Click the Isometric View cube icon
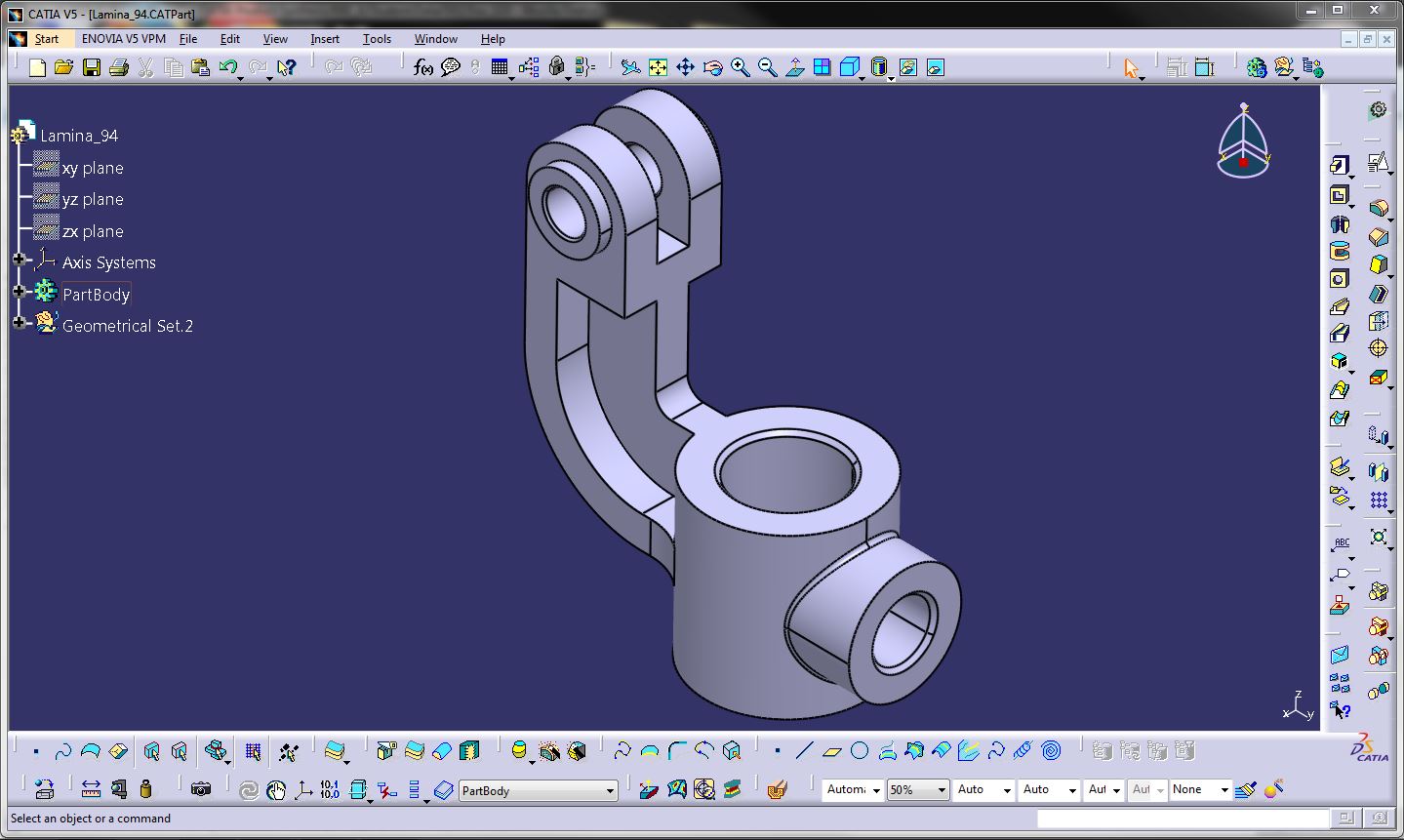Image resolution: width=1404 pixels, height=840 pixels. tap(849, 67)
